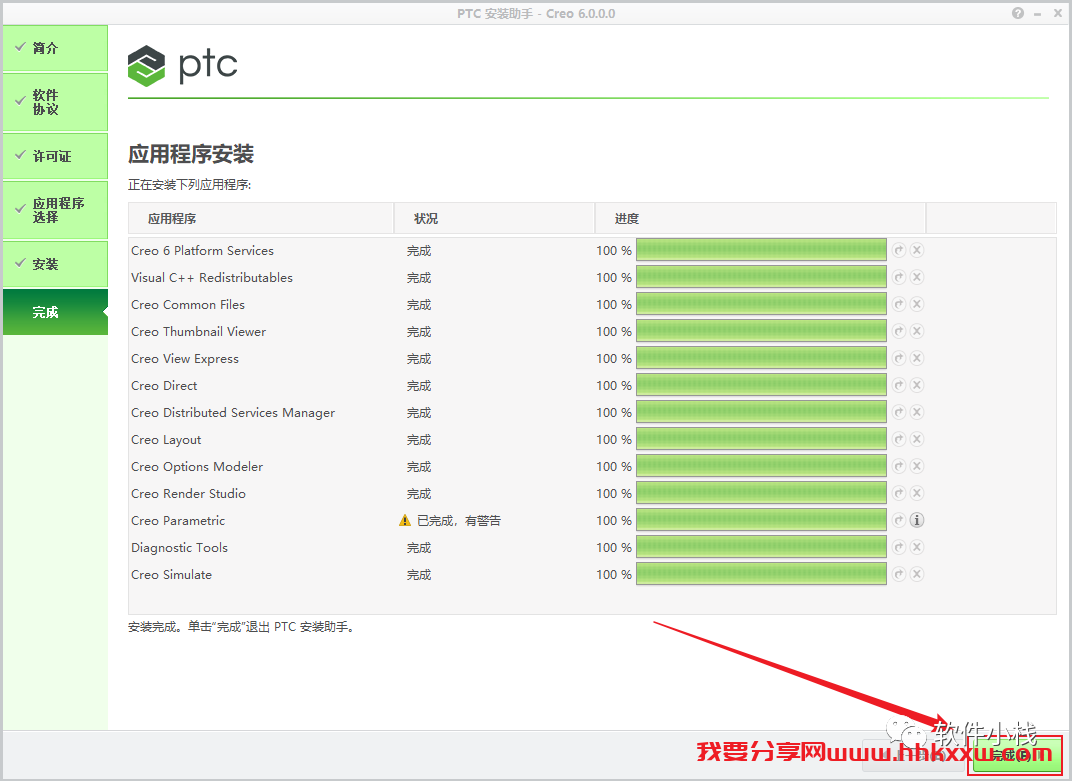Click retry arrow icon for Creo Parametric

pos(899,520)
